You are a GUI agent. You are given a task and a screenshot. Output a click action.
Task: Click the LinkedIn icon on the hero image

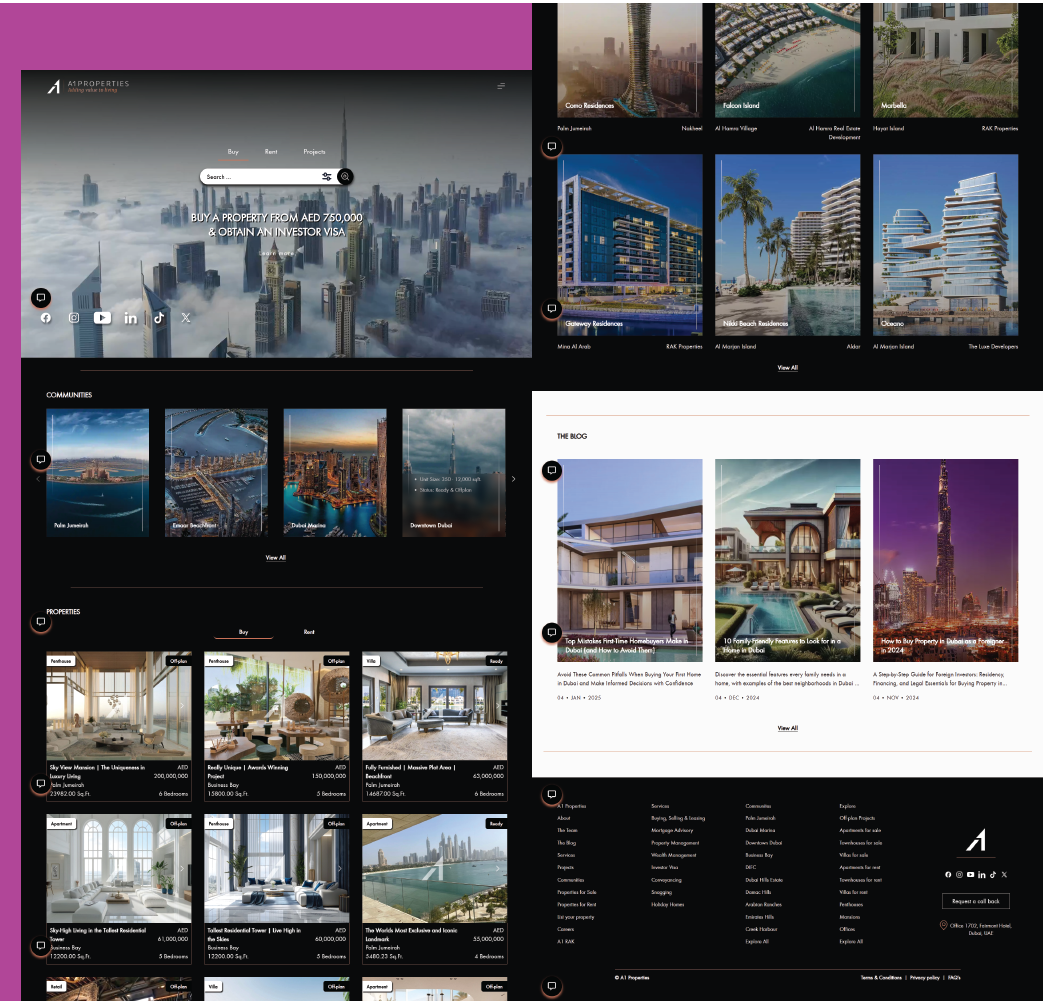[x=131, y=318]
